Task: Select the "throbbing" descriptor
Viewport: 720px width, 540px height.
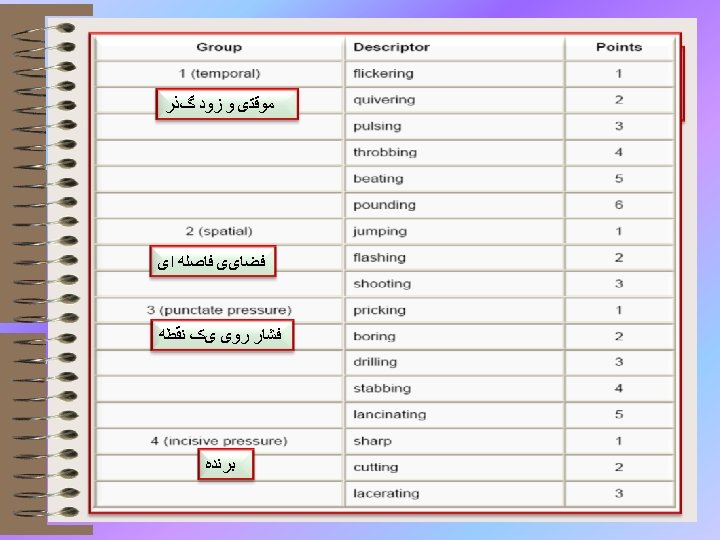Action: tap(385, 152)
